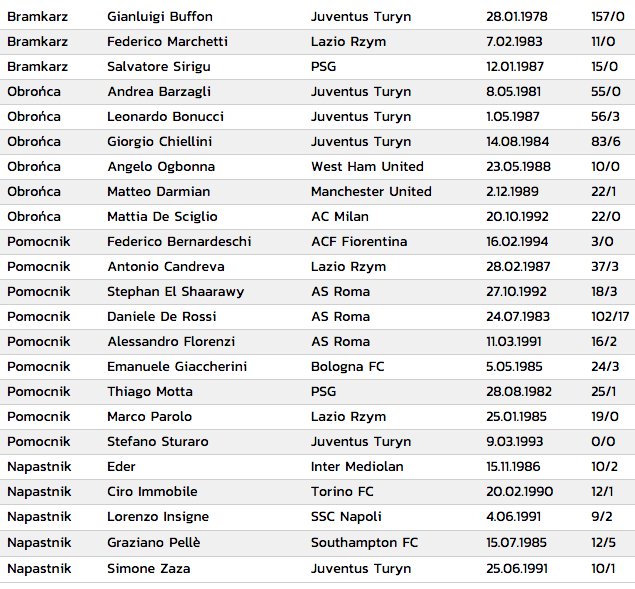This screenshot has width=635, height=589.
Task: Select Bologna FC club cell
Action: 347,367
